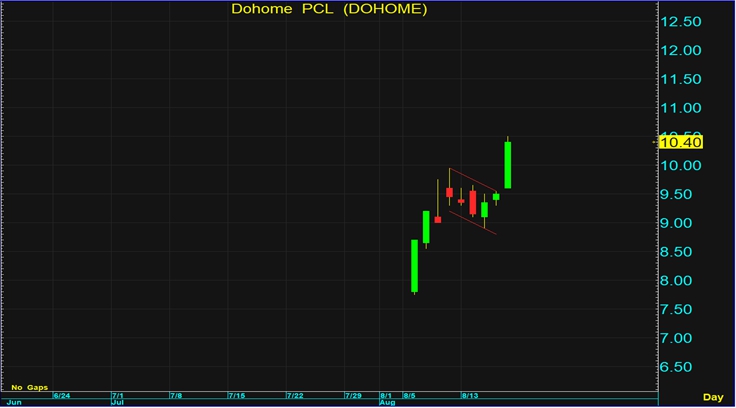Click the 11.50 price axis label
The width and height of the screenshot is (736, 408).
681,79
